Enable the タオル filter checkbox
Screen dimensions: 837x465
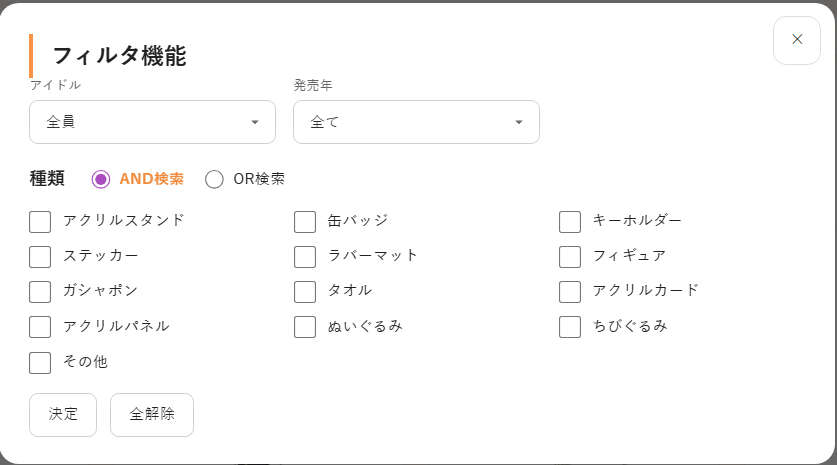(305, 291)
